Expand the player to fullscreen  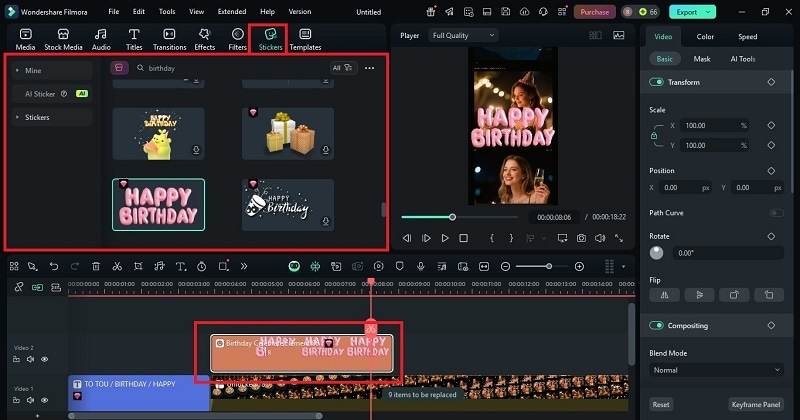pyautogui.click(x=619, y=238)
